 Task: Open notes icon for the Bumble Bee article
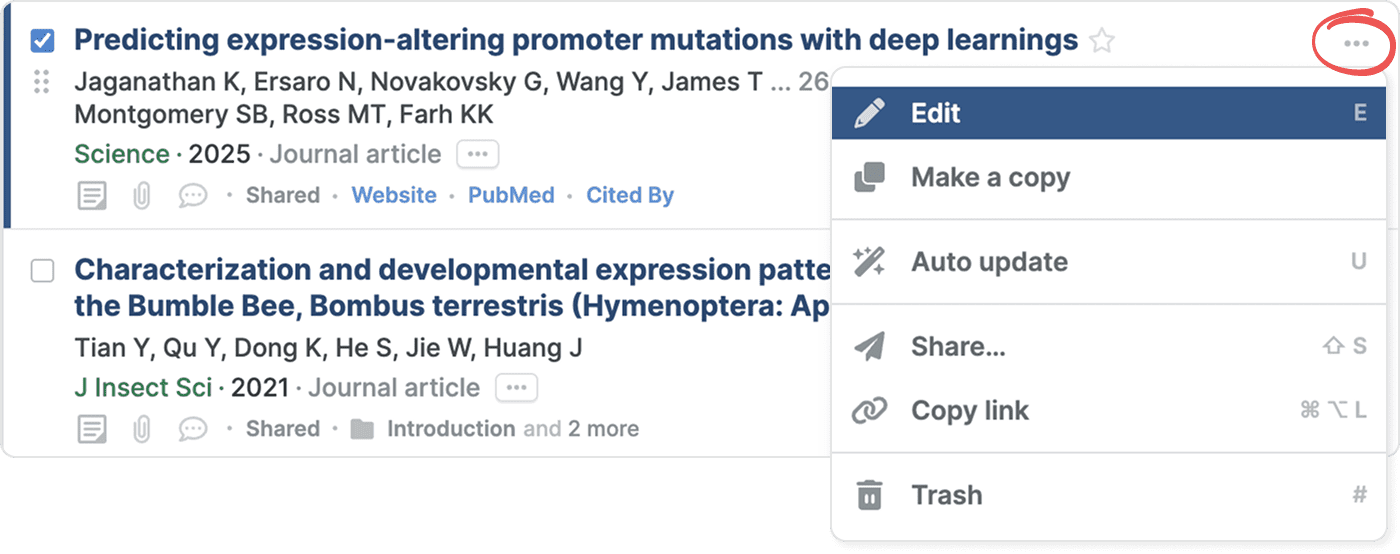[x=92, y=430]
